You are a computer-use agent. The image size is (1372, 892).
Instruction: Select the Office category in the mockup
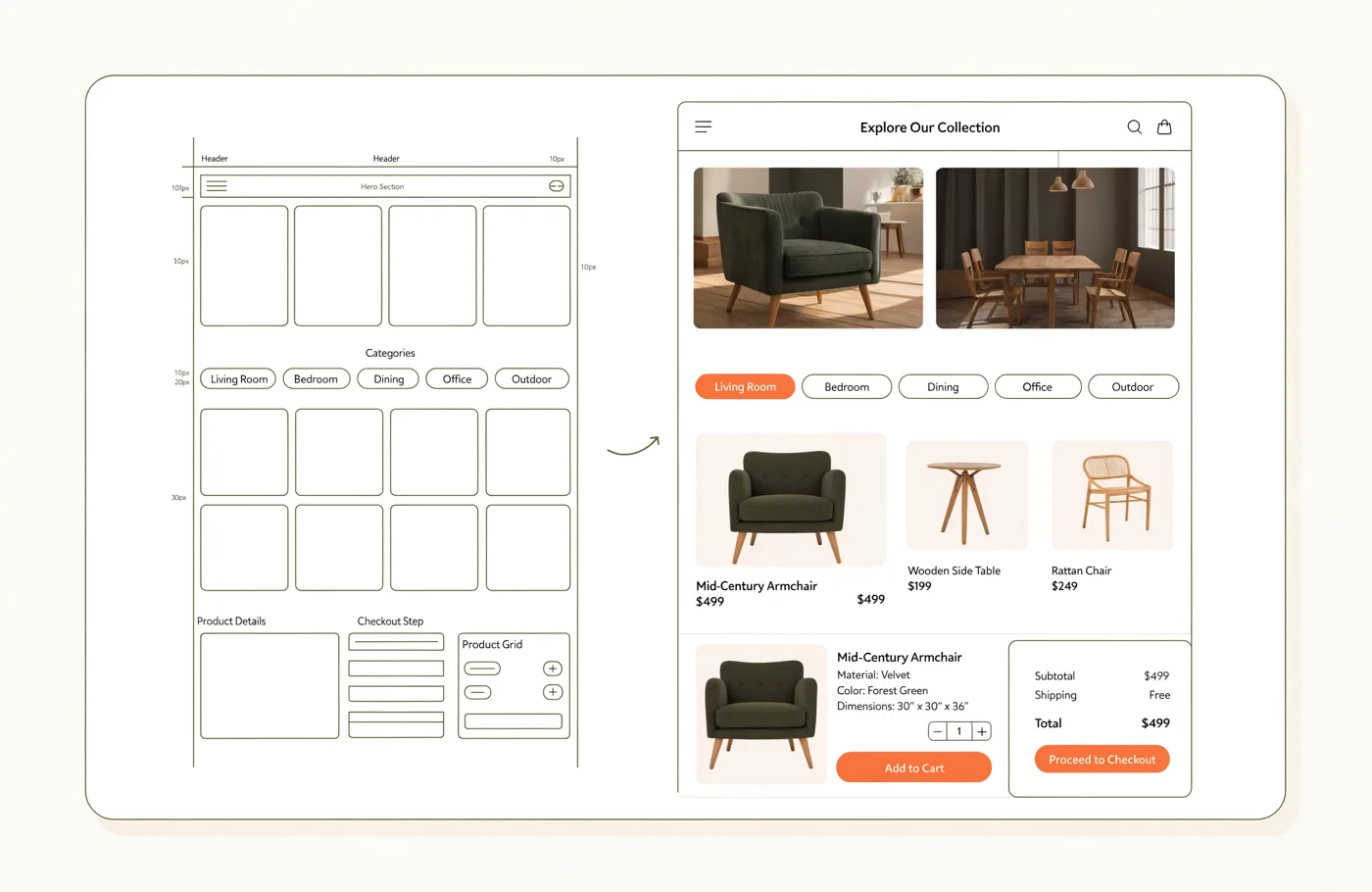tap(1038, 387)
